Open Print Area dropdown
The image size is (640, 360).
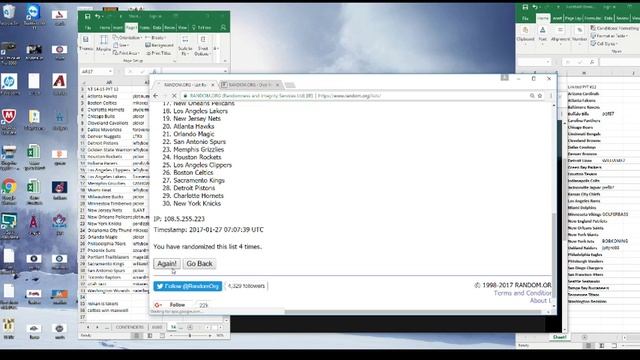pos(126,53)
